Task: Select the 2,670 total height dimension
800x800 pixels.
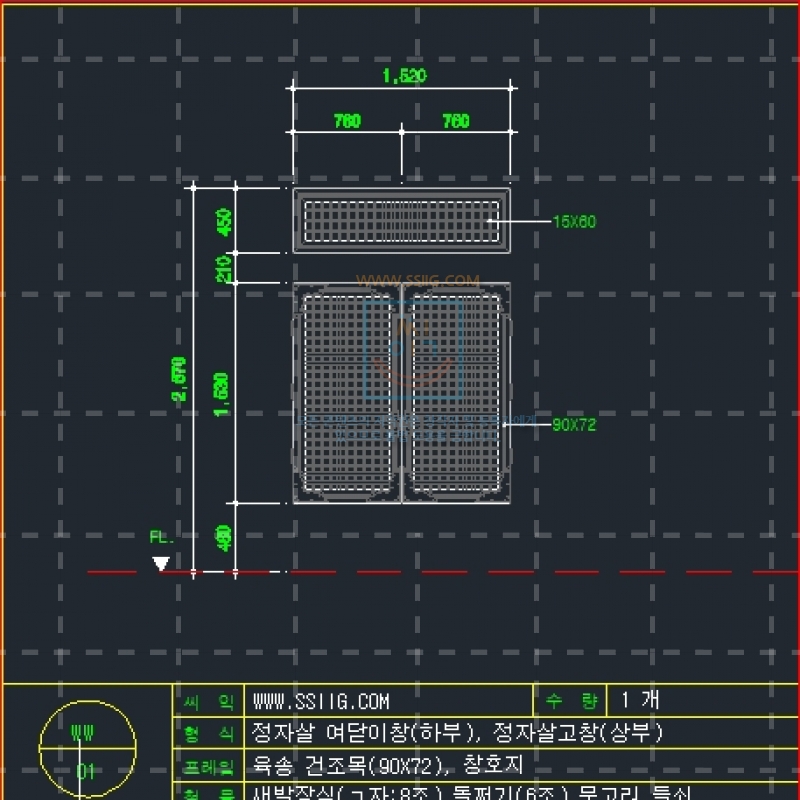Action: coord(180,379)
